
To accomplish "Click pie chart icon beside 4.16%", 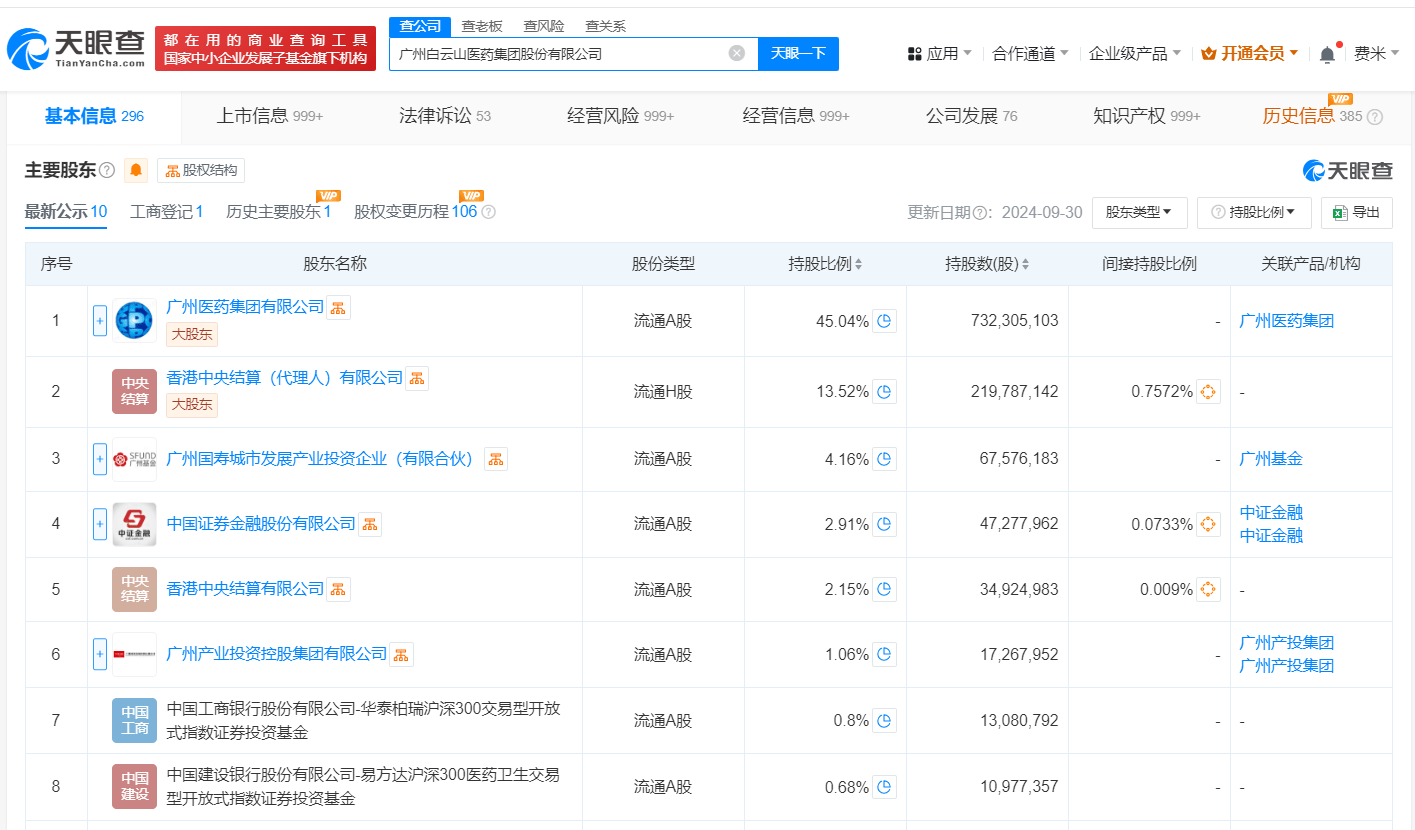I will point(884,459).
